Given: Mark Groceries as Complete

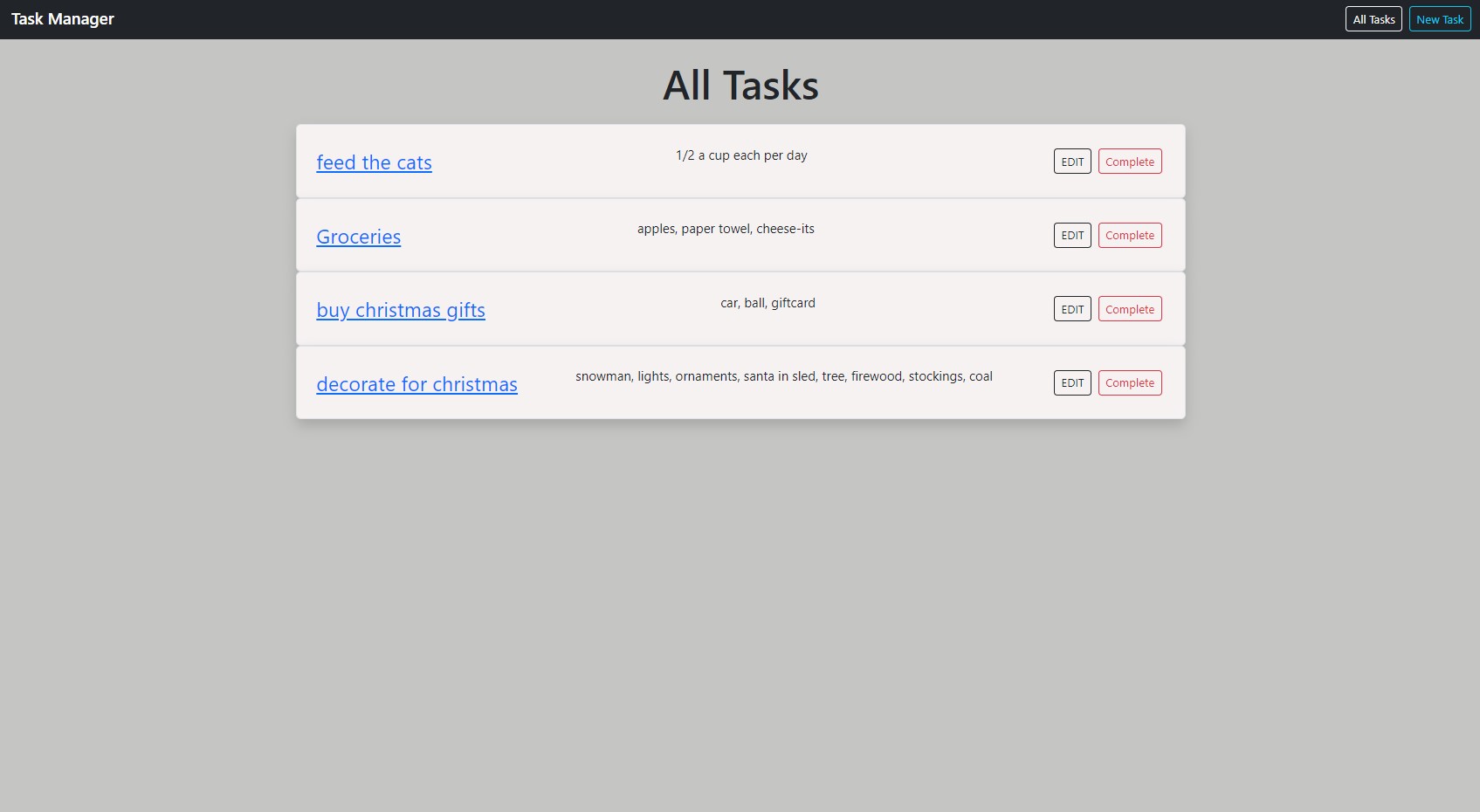Looking at the screenshot, I should click(1130, 235).
